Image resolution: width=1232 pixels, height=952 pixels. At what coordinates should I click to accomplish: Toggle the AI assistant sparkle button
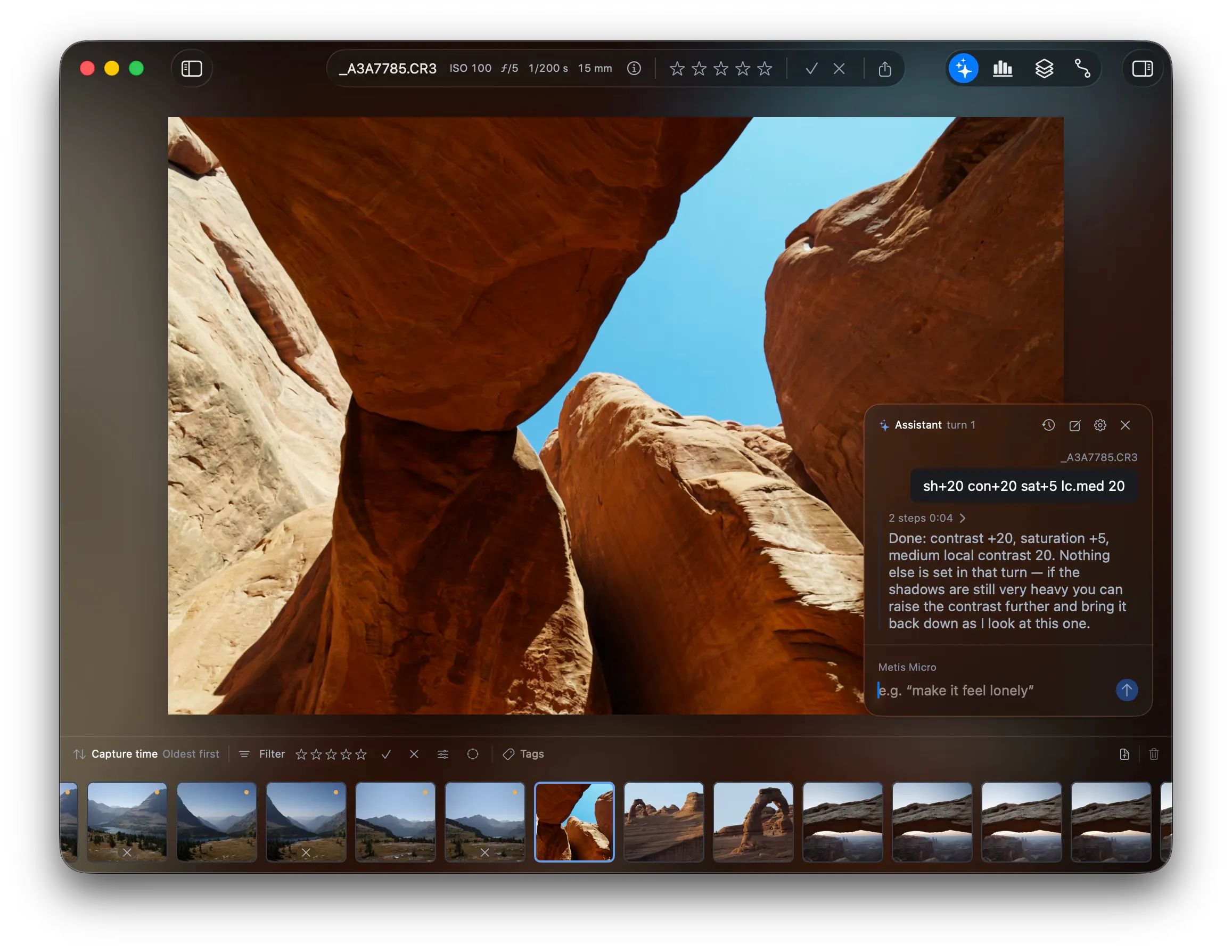(x=964, y=69)
